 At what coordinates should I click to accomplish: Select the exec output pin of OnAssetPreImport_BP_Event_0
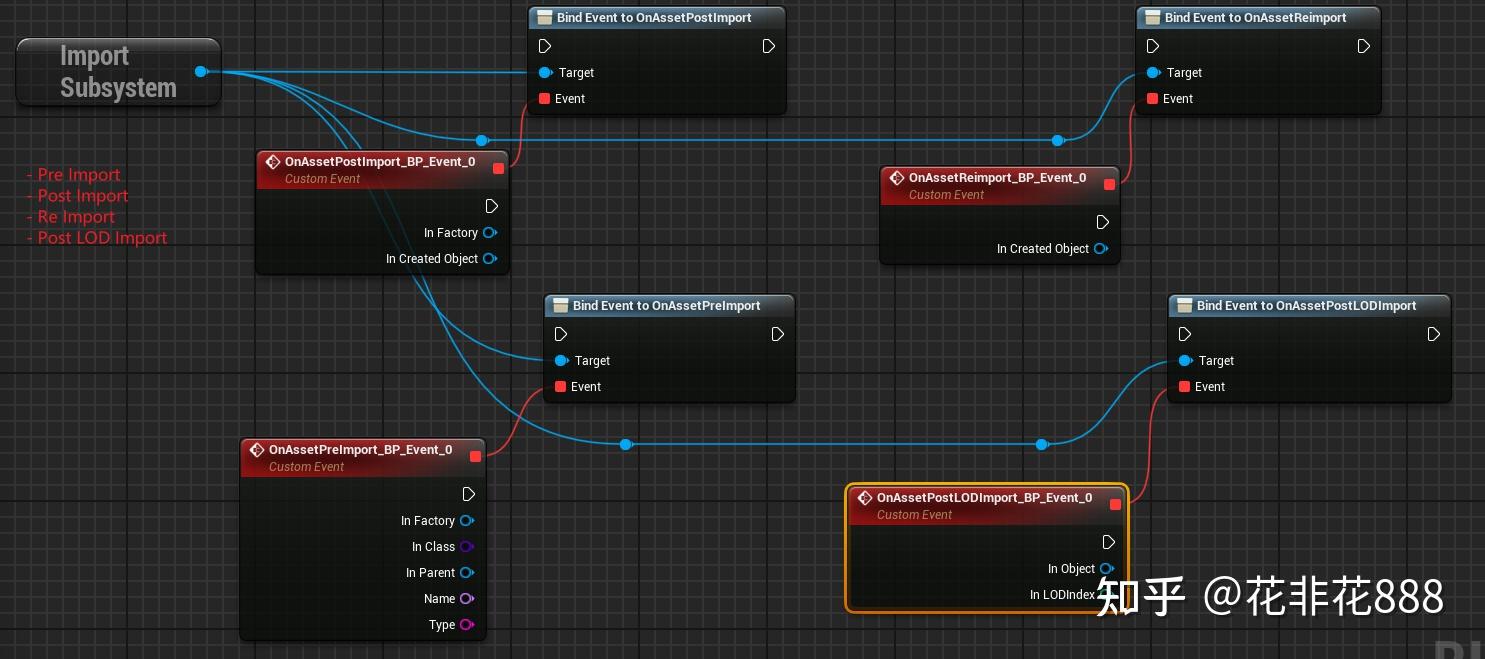[x=469, y=493]
